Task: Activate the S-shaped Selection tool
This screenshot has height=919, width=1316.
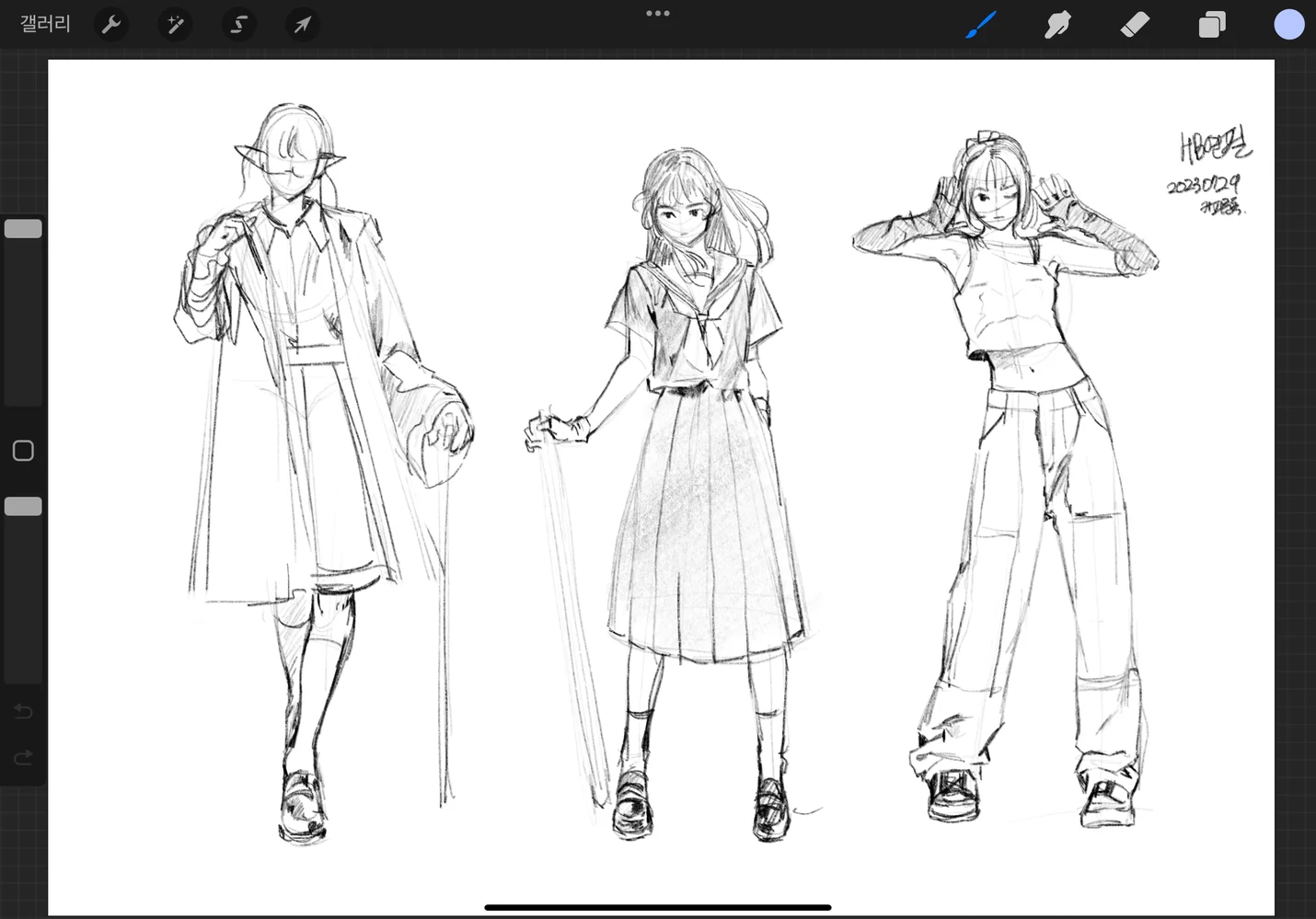Action: [x=238, y=25]
